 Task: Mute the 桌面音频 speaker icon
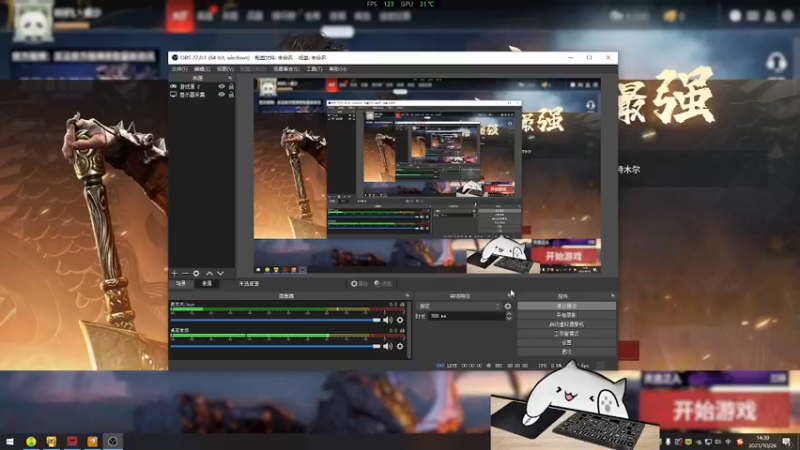[x=388, y=346]
